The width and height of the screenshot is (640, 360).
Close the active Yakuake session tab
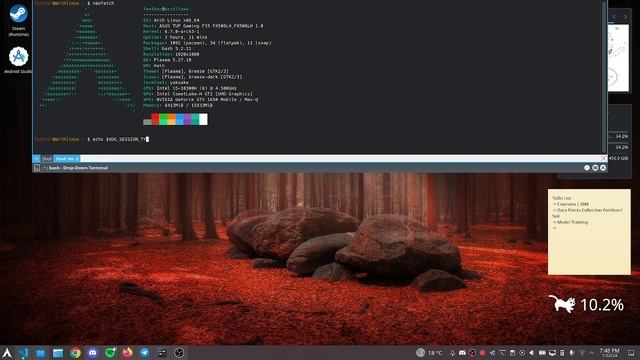(604, 158)
